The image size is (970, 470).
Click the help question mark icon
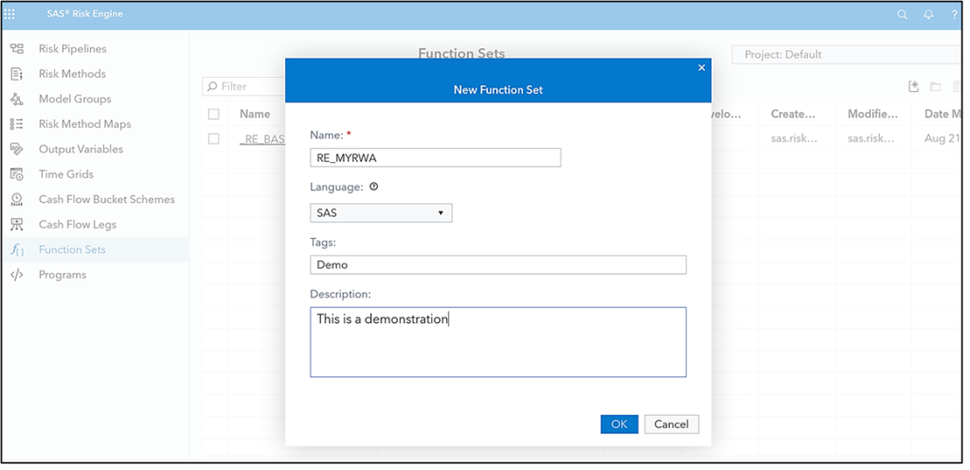[954, 15]
